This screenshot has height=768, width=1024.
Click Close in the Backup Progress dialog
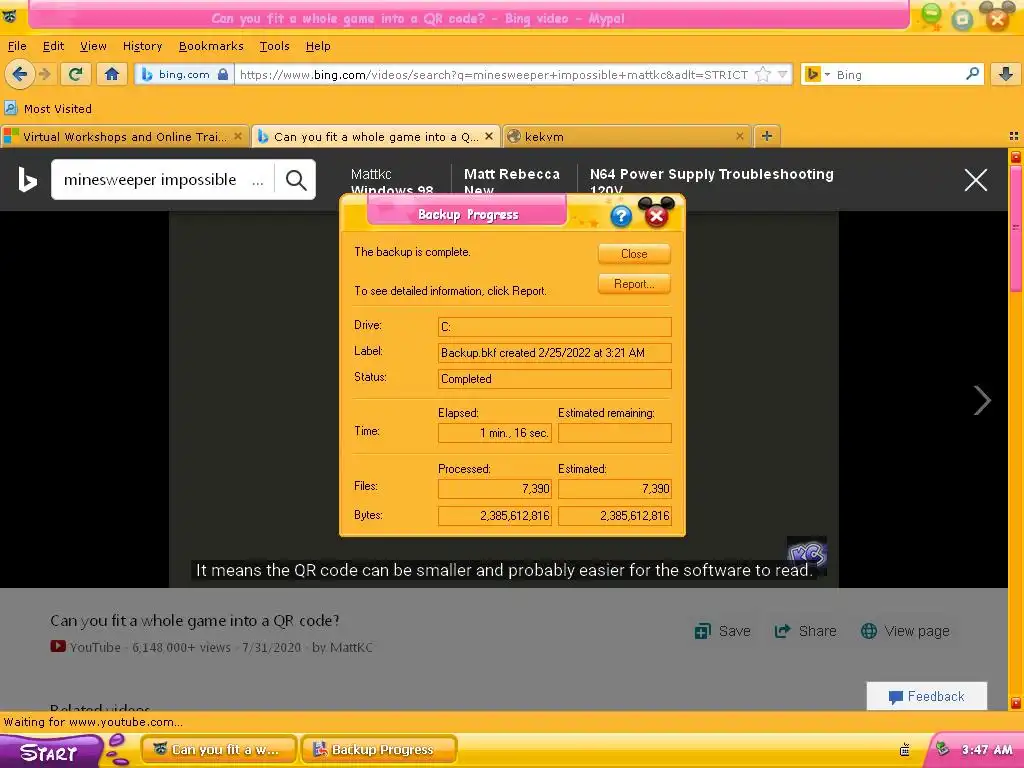click(x=634, y=253)
